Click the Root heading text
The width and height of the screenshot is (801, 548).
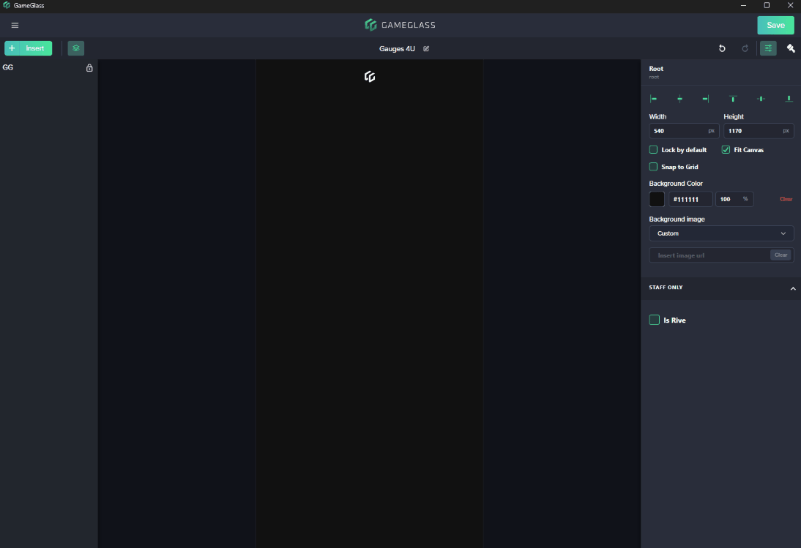tap(656, 68)
